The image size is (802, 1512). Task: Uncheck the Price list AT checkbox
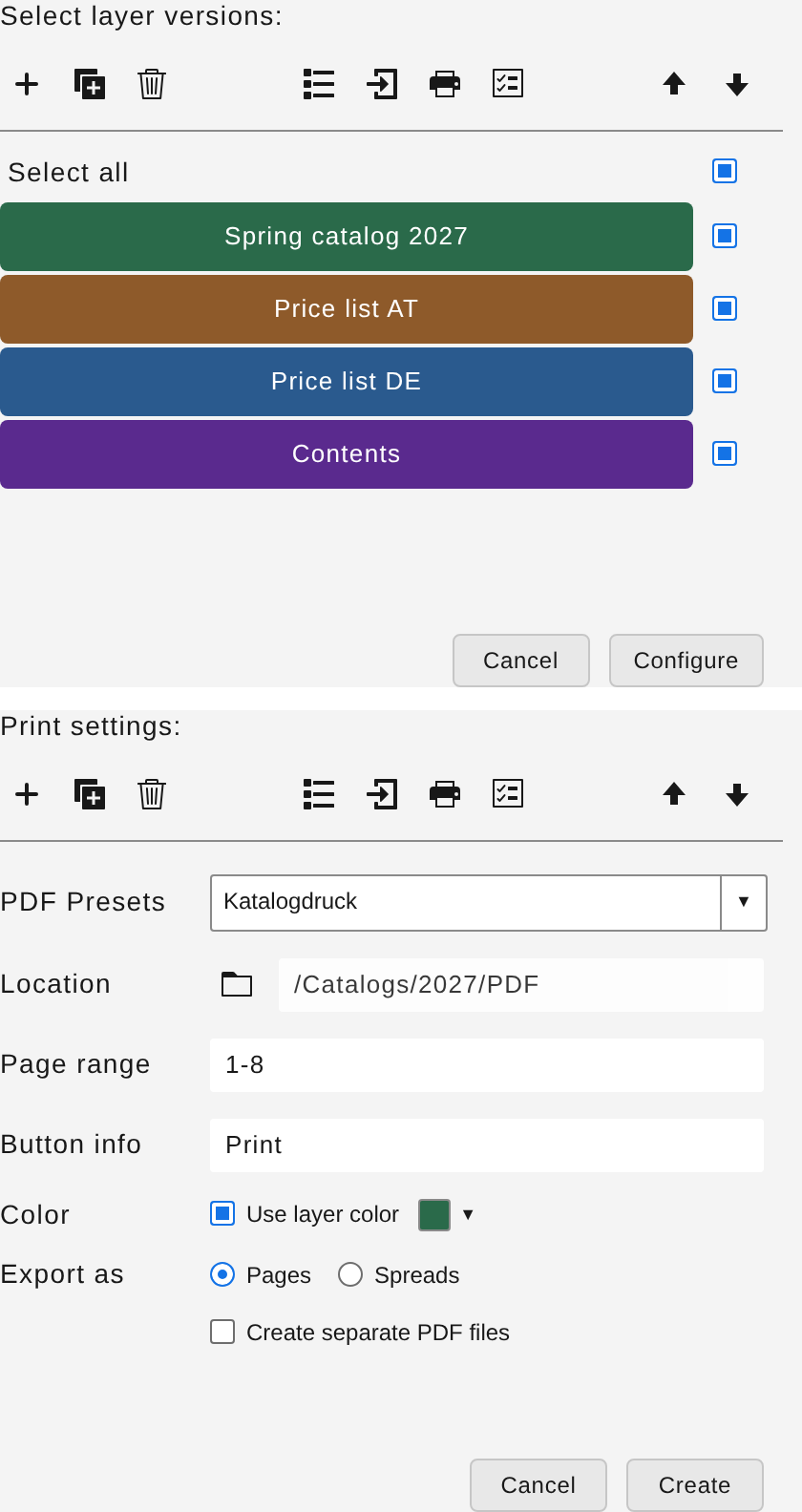pyautogui.click(x=725, y=308)
